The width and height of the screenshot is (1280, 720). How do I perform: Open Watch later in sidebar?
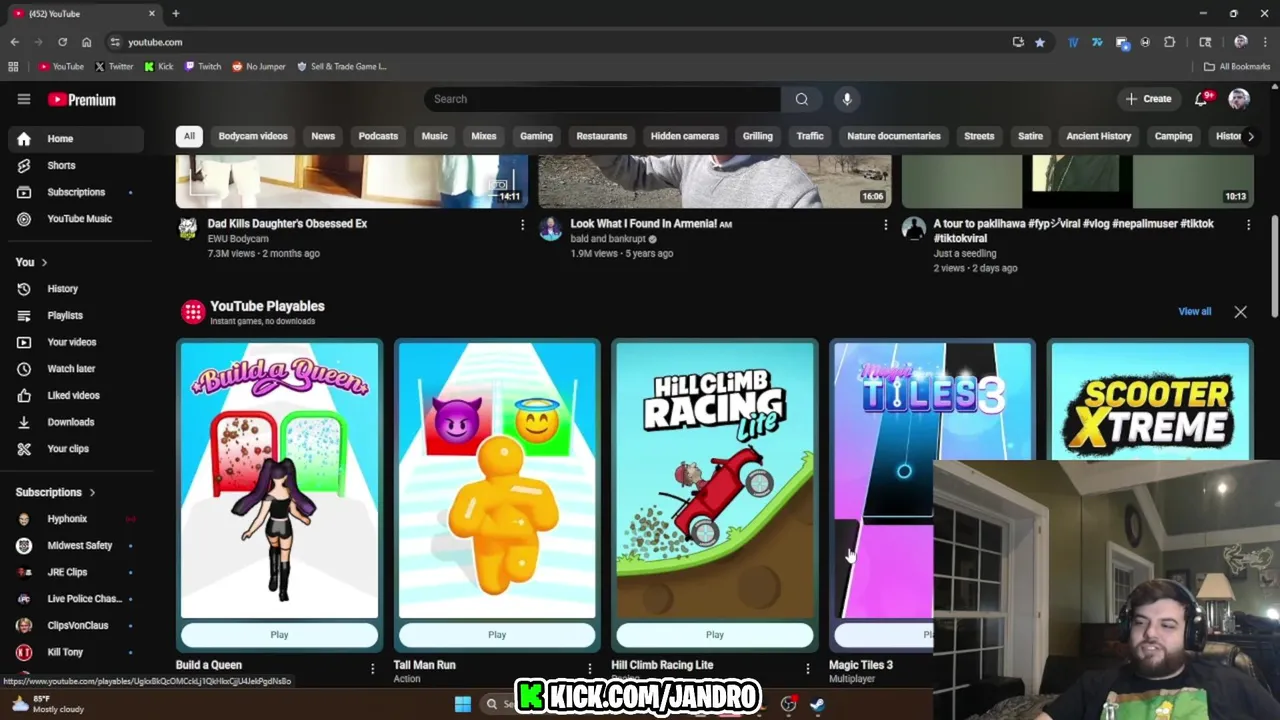[76, 369]
